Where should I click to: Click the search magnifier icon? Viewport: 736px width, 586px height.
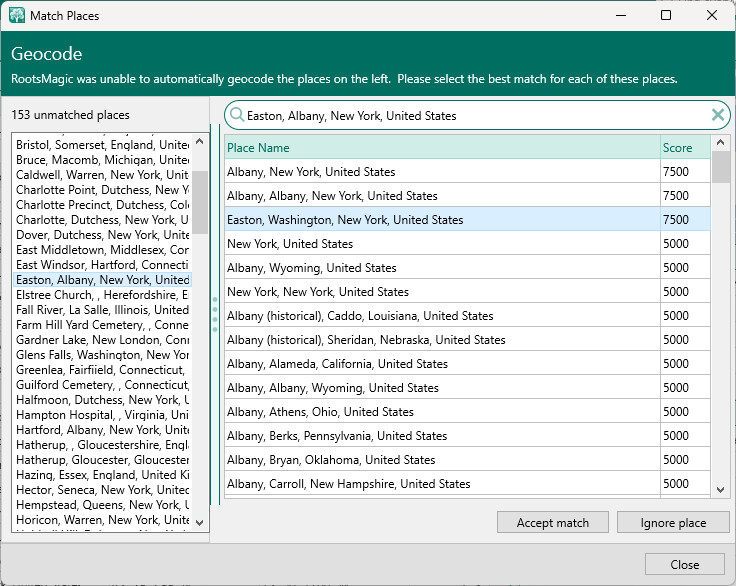pyautogui.click(x=237, y=115)
